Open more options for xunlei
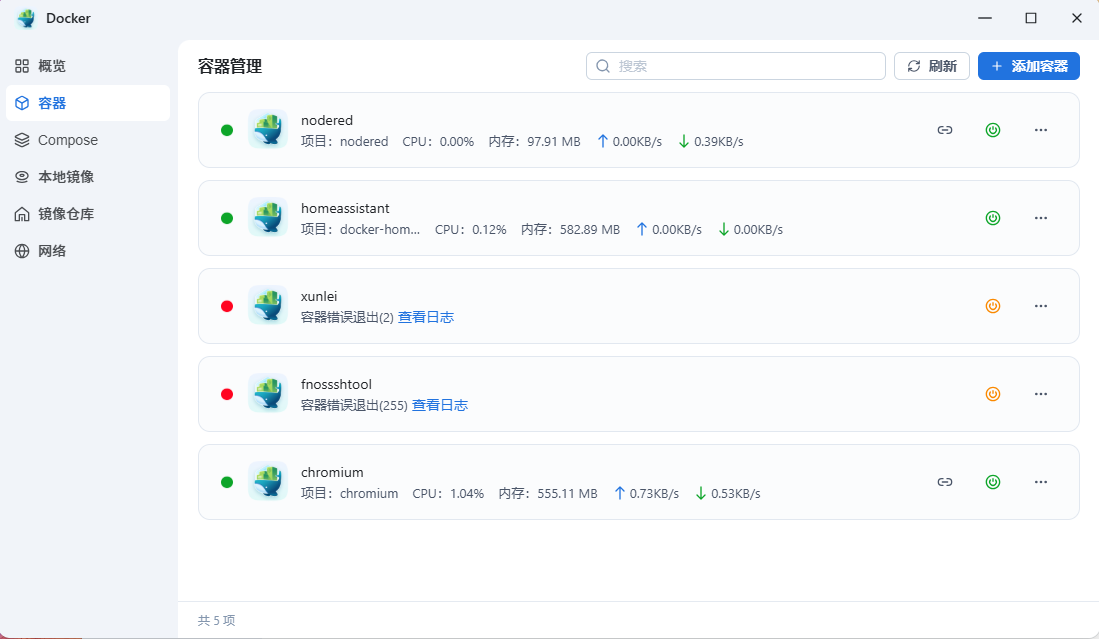 click(x=1041, y=305)
